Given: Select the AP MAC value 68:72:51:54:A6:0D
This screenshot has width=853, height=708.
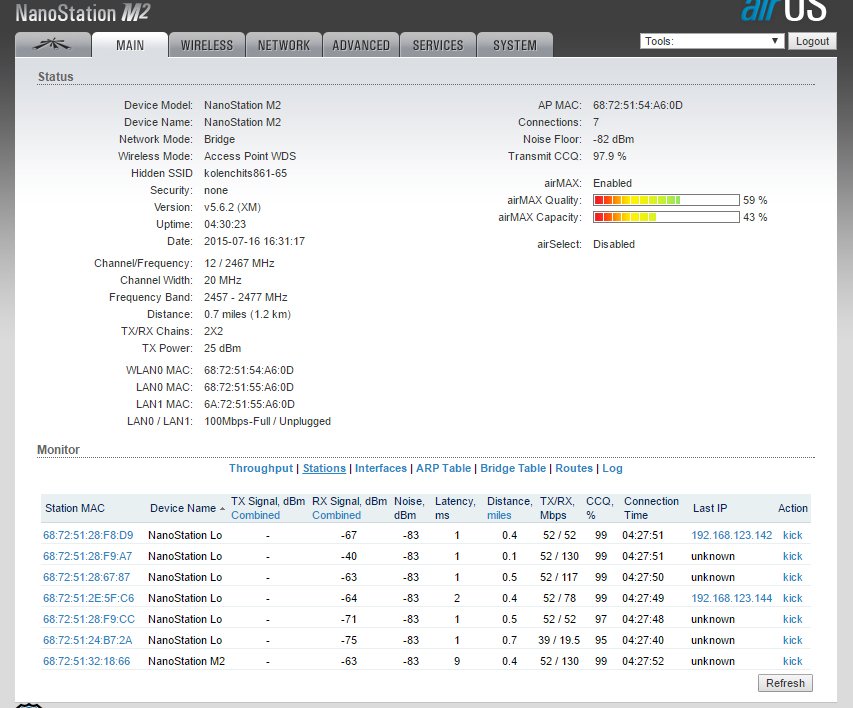Looking at the screenshot, I should point(638,105).
